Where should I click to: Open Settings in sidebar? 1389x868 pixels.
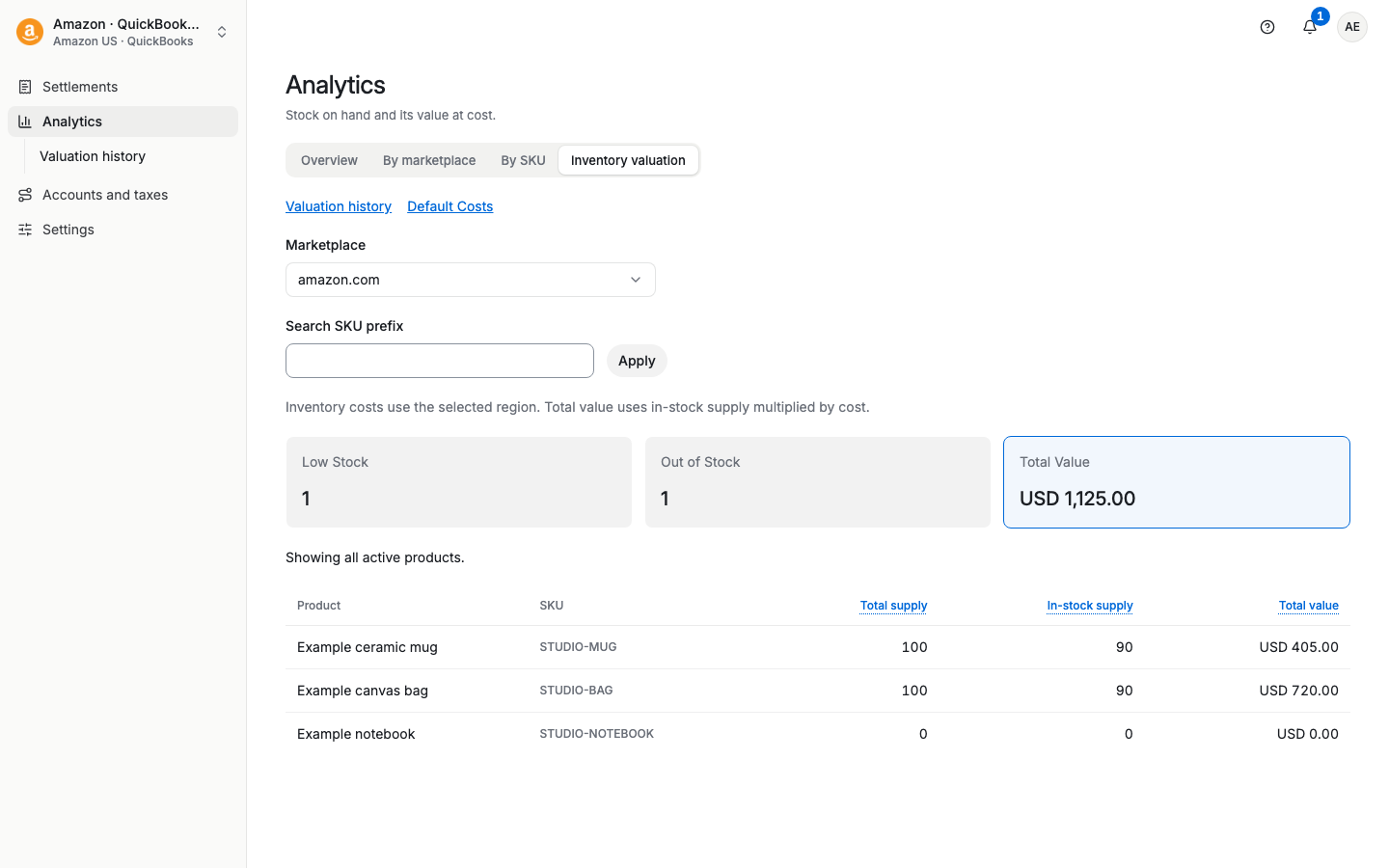point(123,230)
